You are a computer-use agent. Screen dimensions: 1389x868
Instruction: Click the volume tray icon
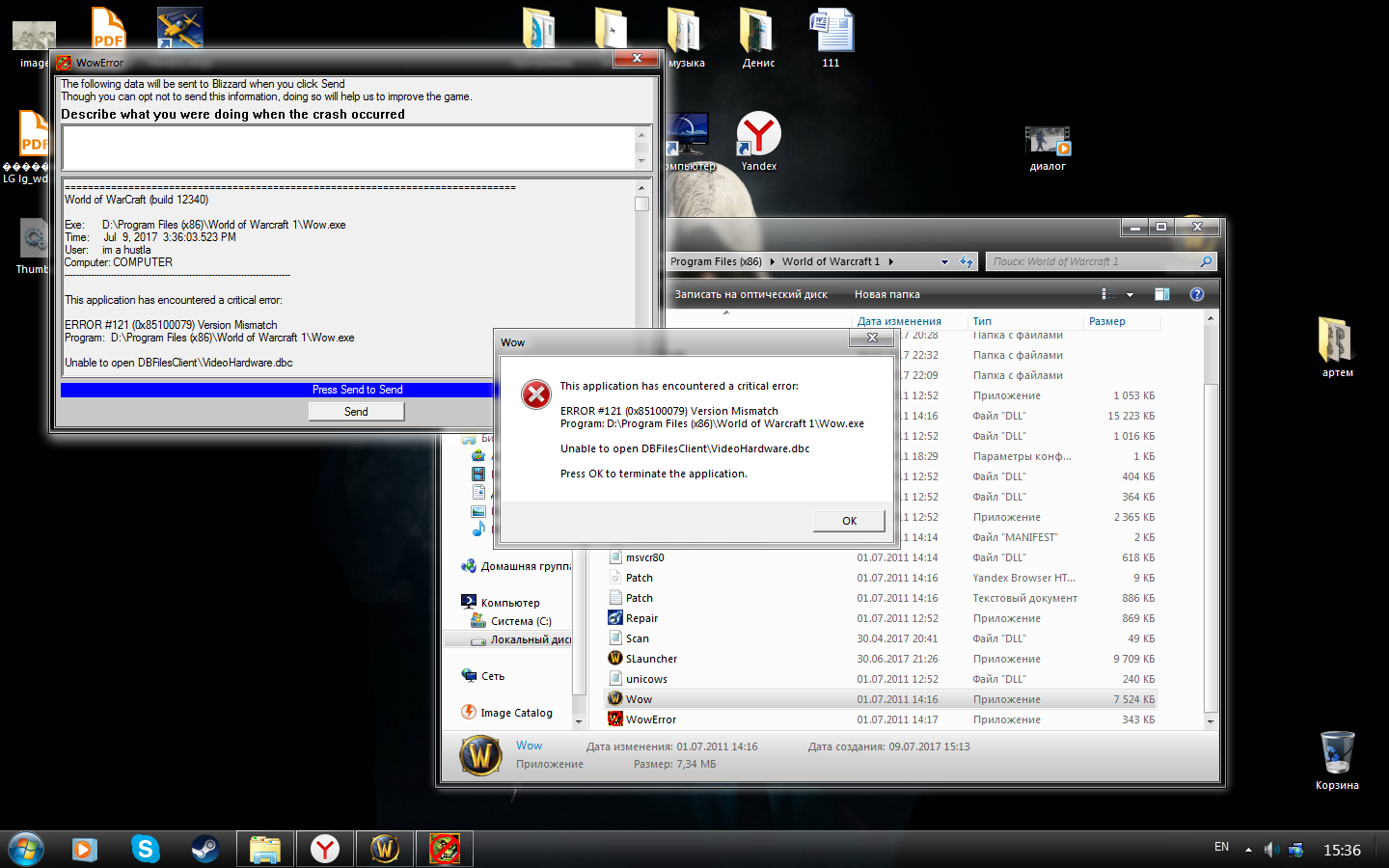pos(1271,850)
